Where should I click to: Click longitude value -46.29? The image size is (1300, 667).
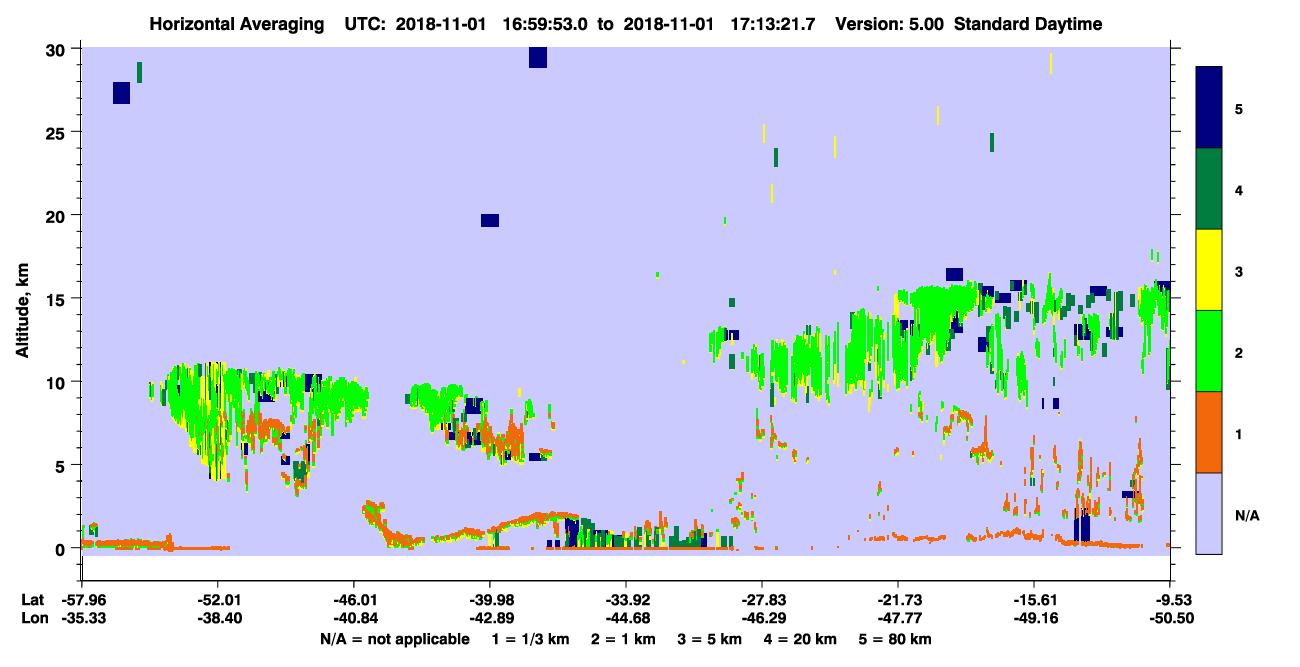tap(762, 618)
